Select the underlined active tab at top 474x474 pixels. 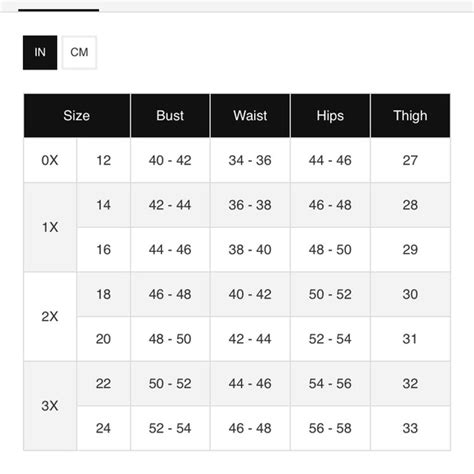(59, 10)
